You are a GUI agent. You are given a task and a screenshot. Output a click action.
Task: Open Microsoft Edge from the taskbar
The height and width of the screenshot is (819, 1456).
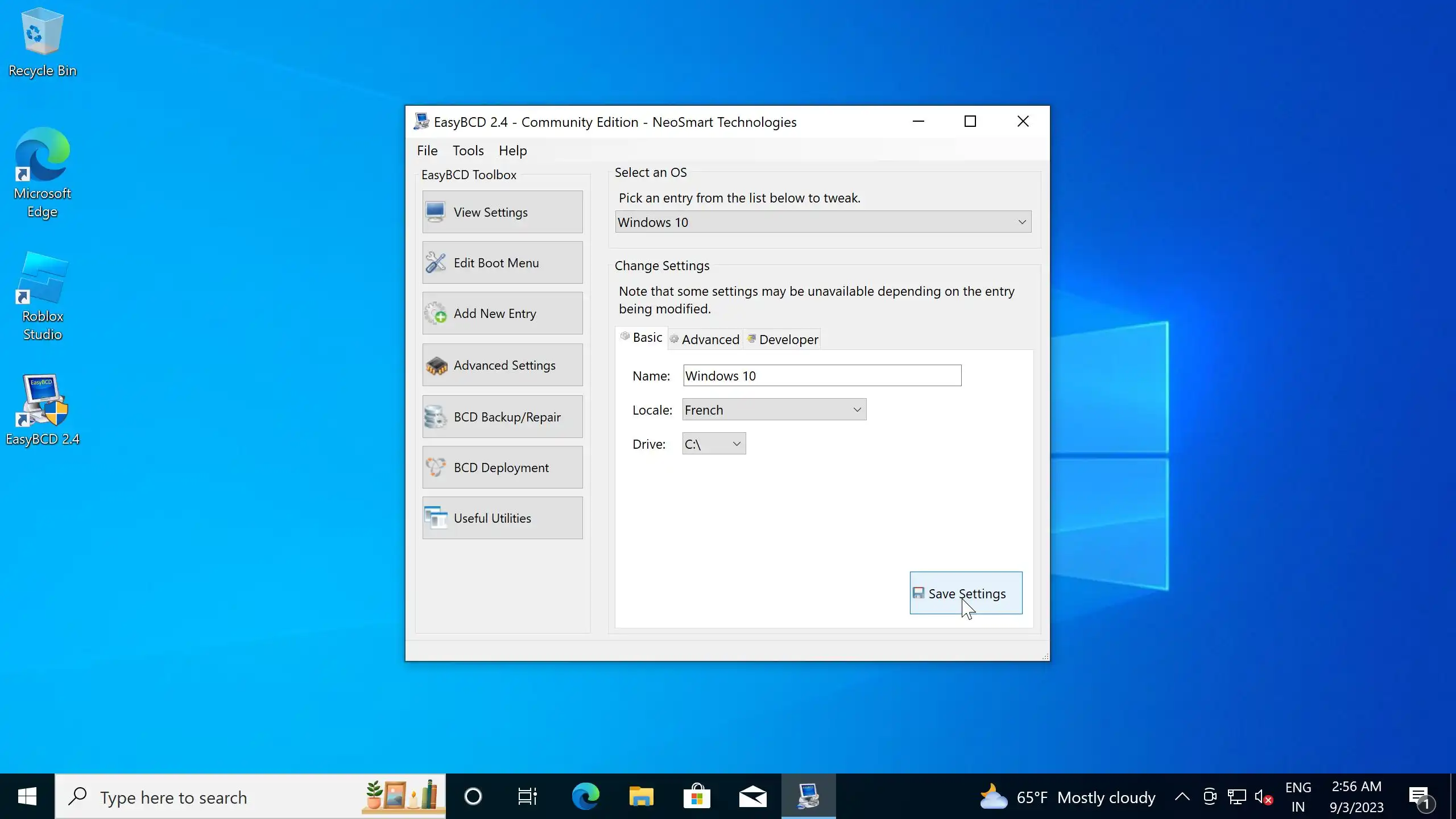click(585, 796)
